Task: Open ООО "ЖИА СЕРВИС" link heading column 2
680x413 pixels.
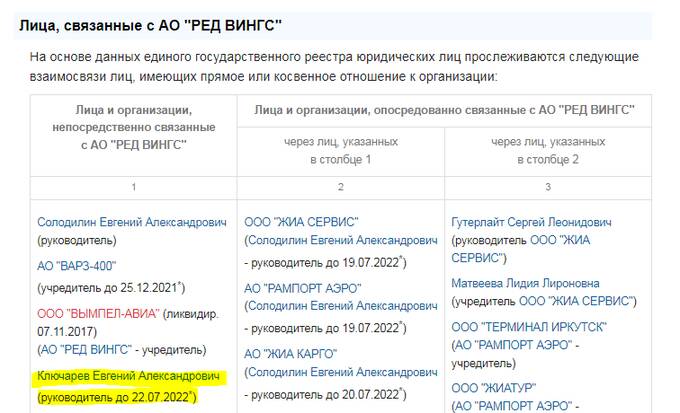Action: point(301,222)
